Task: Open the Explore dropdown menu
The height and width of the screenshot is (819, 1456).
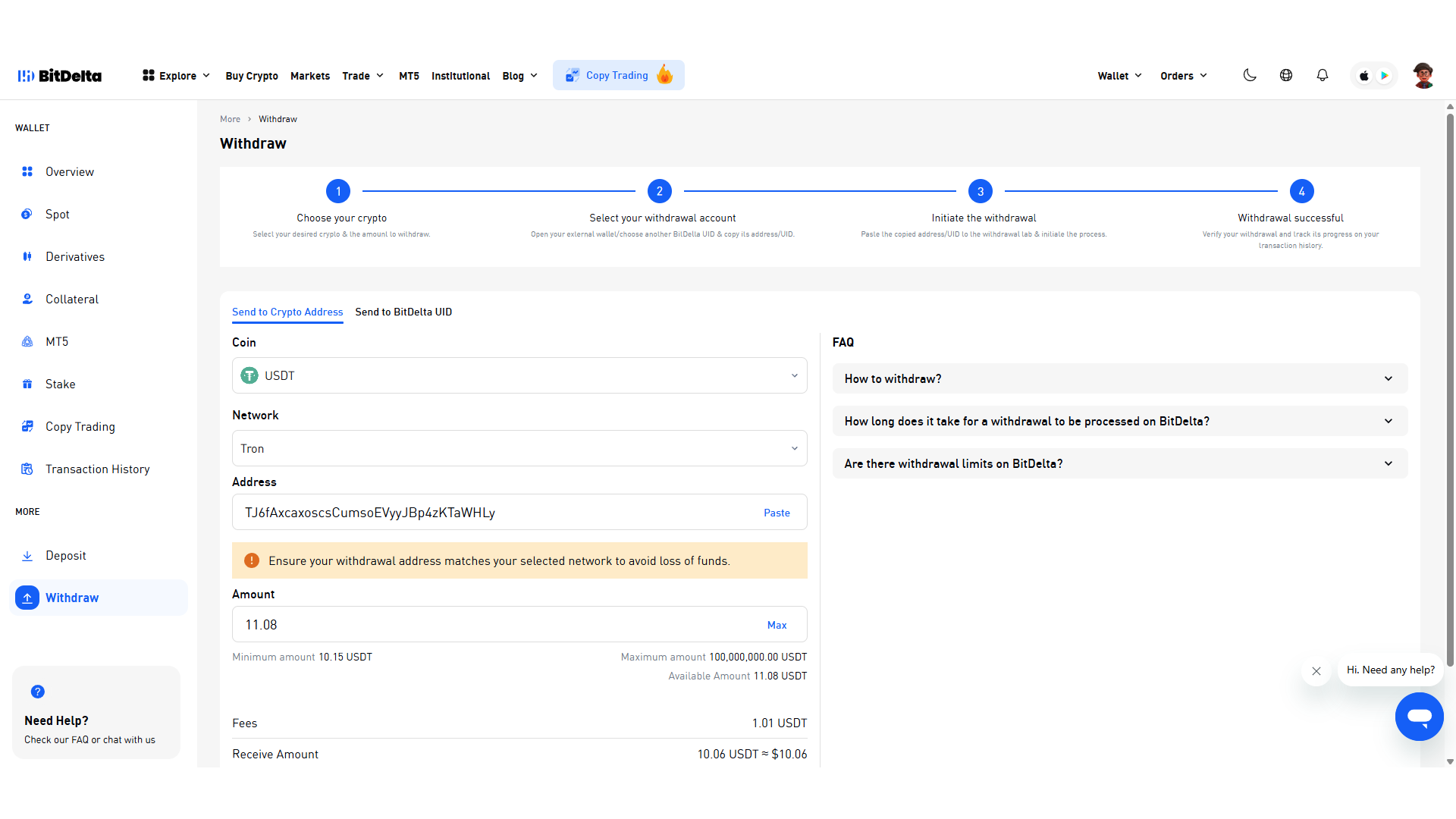Action: [x=177, y=76]
